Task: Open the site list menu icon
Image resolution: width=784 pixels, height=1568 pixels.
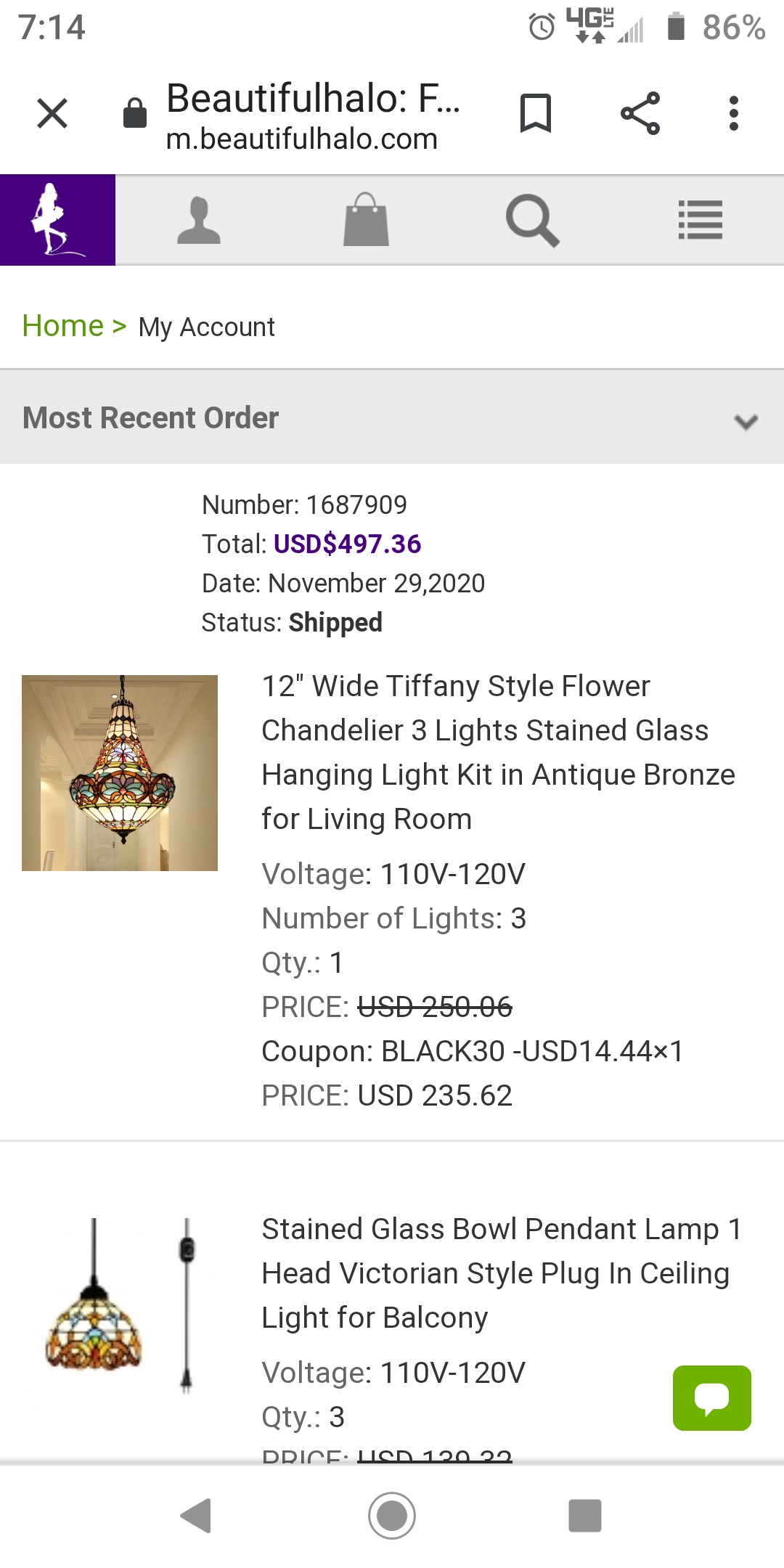Action: click(700, 220)
